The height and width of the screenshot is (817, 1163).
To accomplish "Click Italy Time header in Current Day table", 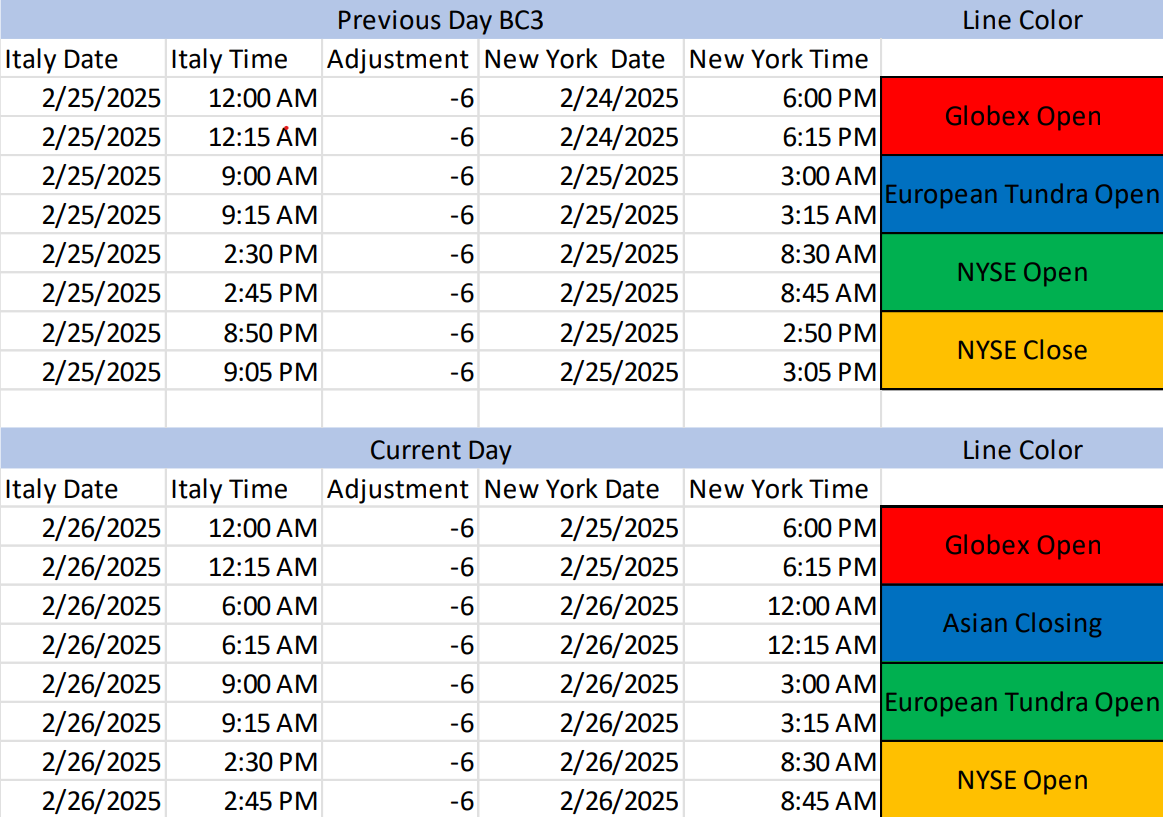I will 229,489.
